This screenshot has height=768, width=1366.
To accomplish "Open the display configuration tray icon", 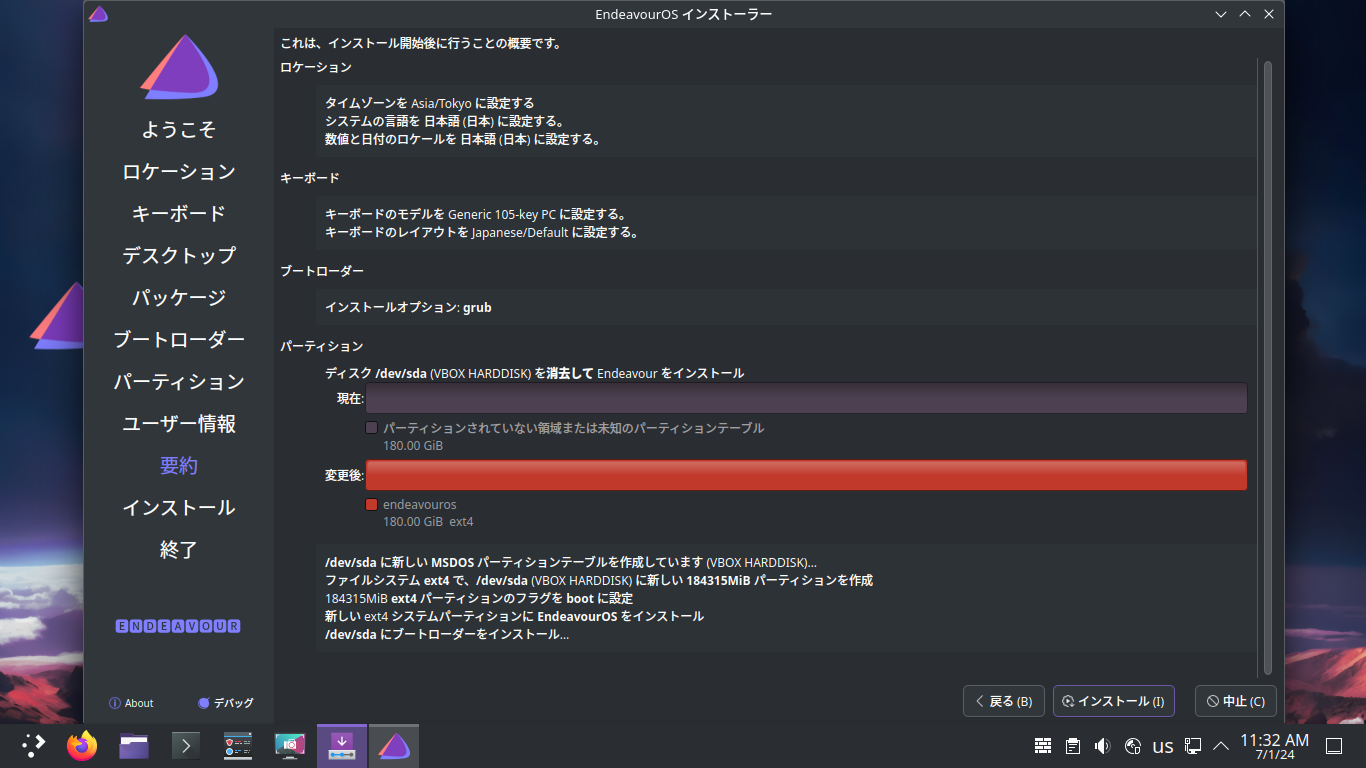I will click(1192, 746).
